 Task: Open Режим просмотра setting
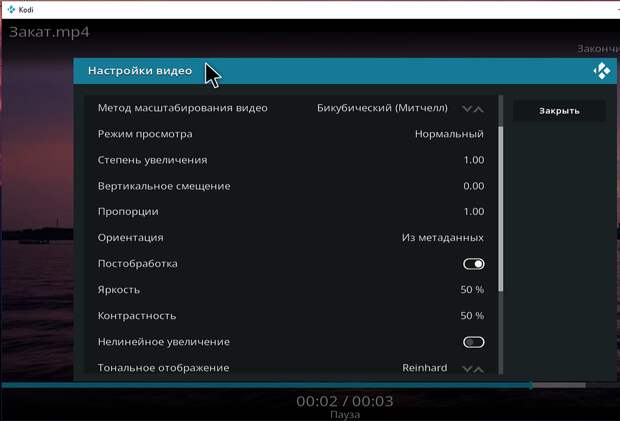click(x=290, y=134)
